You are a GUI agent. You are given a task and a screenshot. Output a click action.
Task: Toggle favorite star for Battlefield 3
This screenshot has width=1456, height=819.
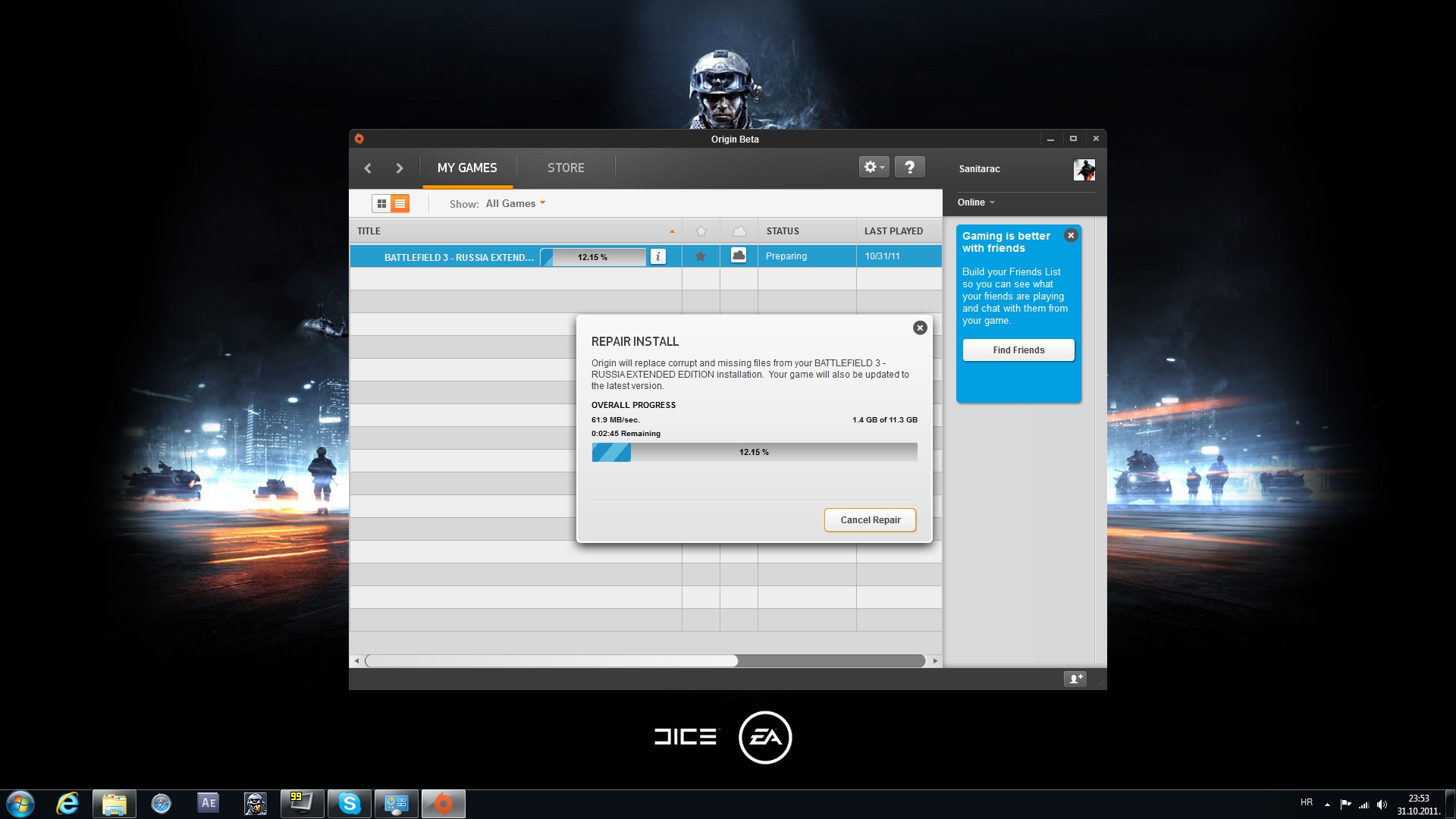point(701,256)
